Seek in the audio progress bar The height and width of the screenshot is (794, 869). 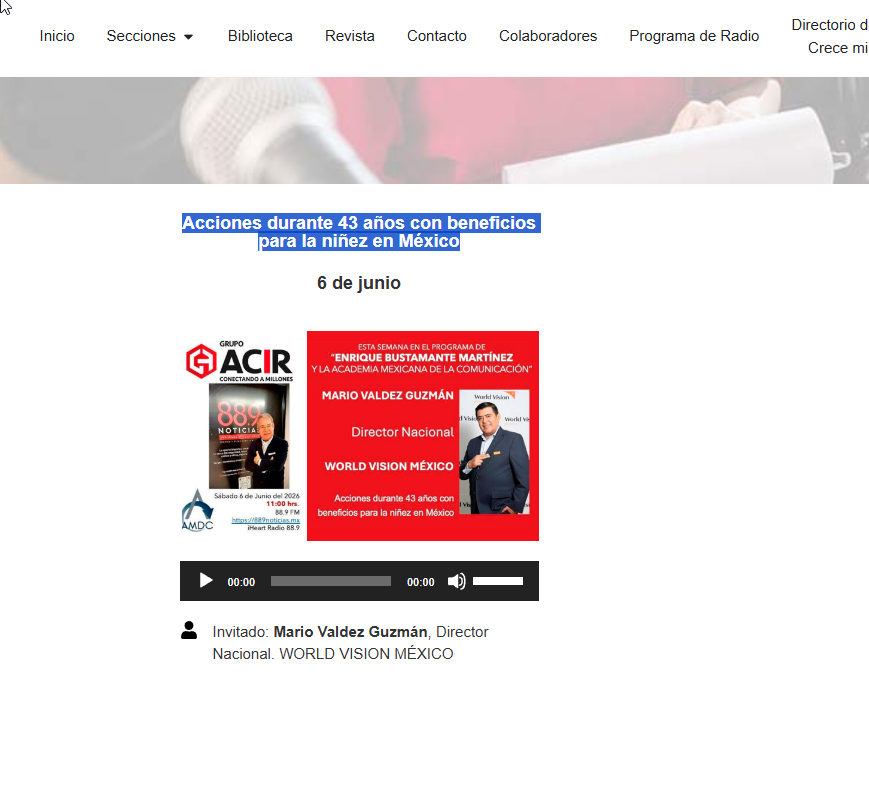coord(331,581)
